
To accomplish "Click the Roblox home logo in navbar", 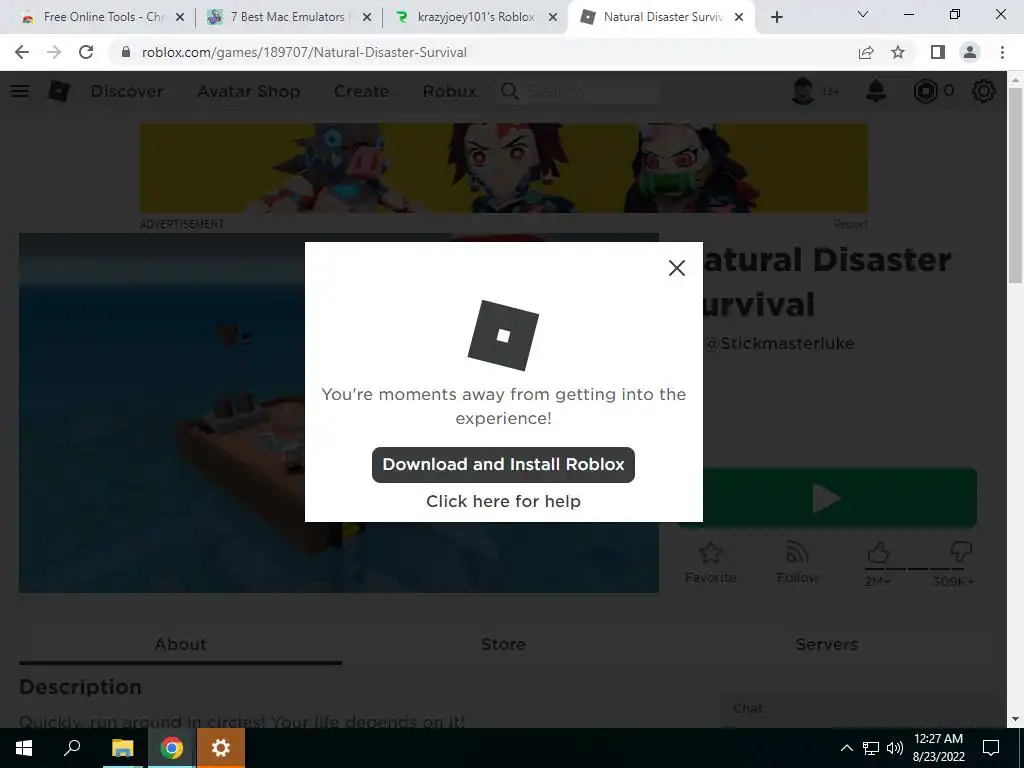I will click(x=58, y=91).
